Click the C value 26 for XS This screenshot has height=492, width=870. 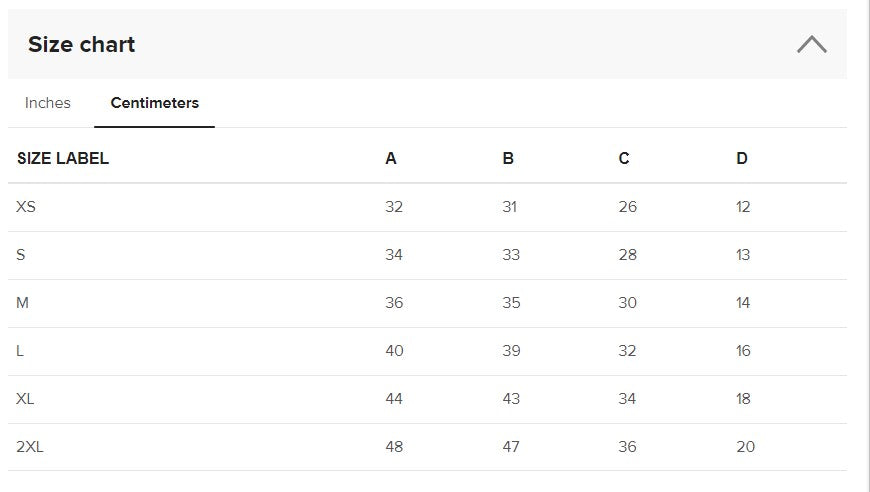tap(627, 207)
